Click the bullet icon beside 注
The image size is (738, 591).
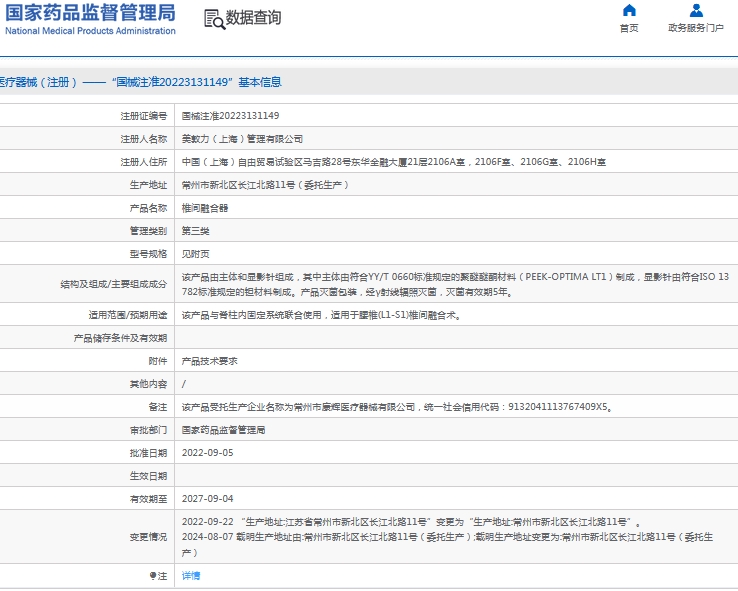(x=152, y=575)
